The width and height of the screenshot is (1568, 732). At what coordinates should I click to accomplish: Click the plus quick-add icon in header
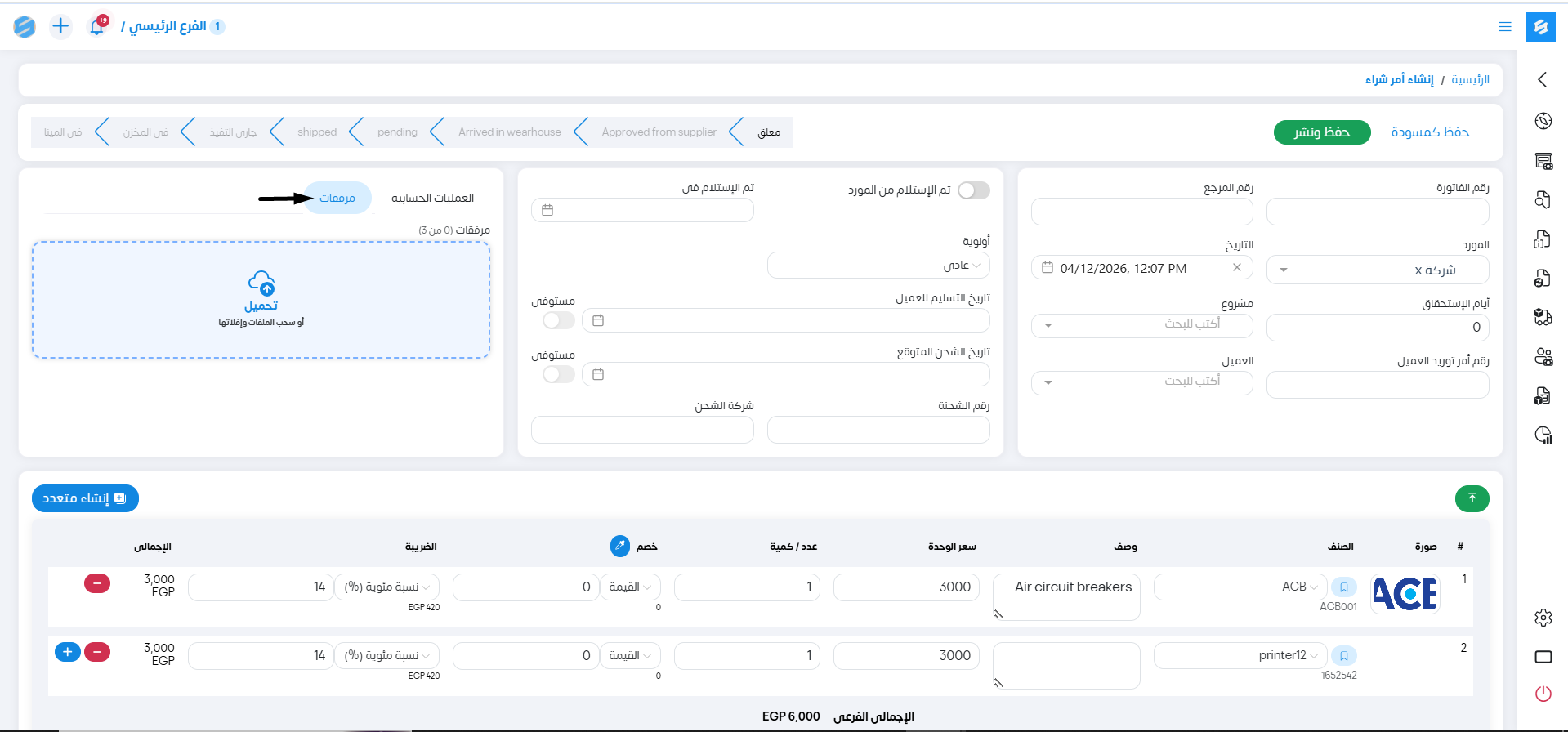60,26
